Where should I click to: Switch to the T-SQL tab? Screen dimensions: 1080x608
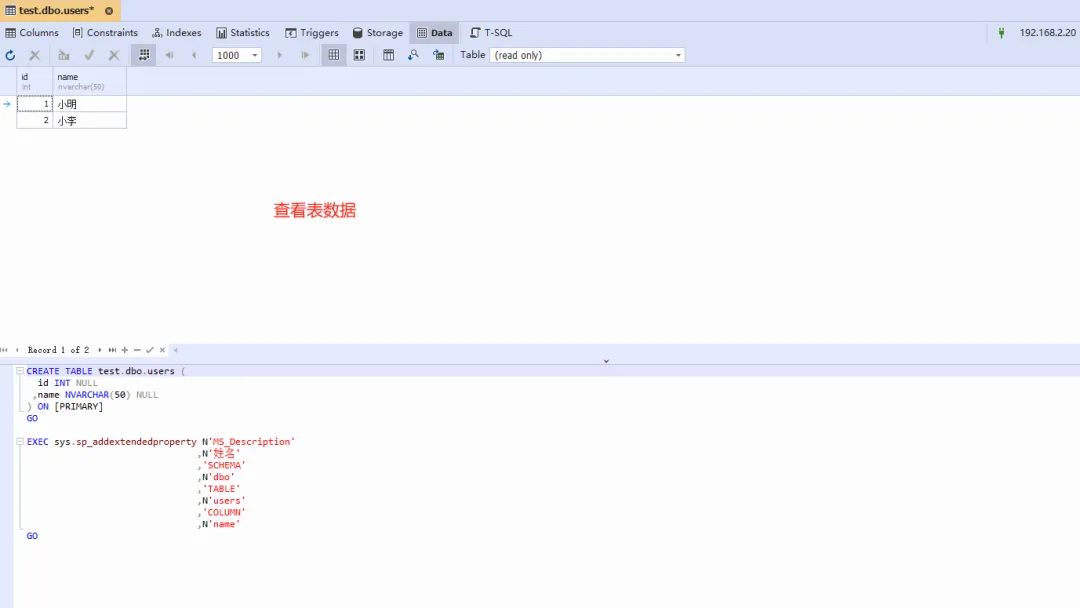(491, 33)
